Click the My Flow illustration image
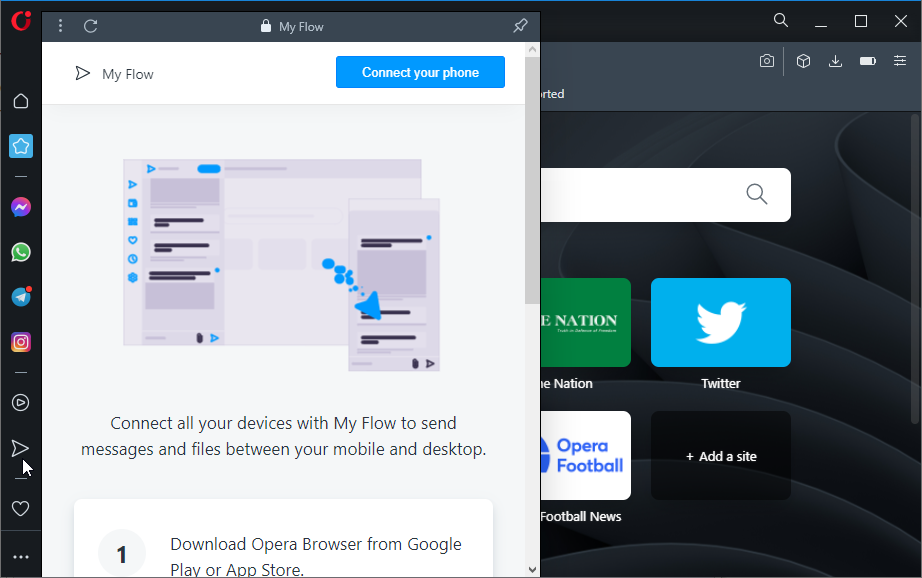 pos(282,265)
